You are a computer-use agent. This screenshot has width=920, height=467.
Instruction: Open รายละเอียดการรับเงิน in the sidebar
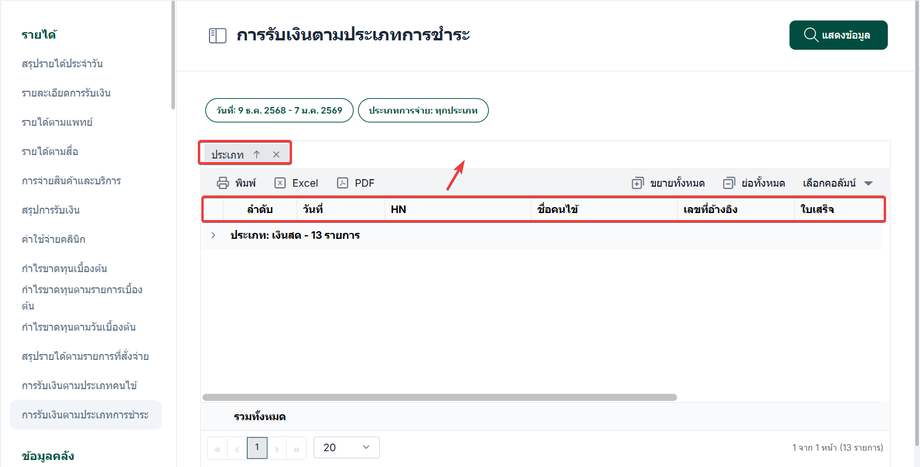(x=66, y=93)
